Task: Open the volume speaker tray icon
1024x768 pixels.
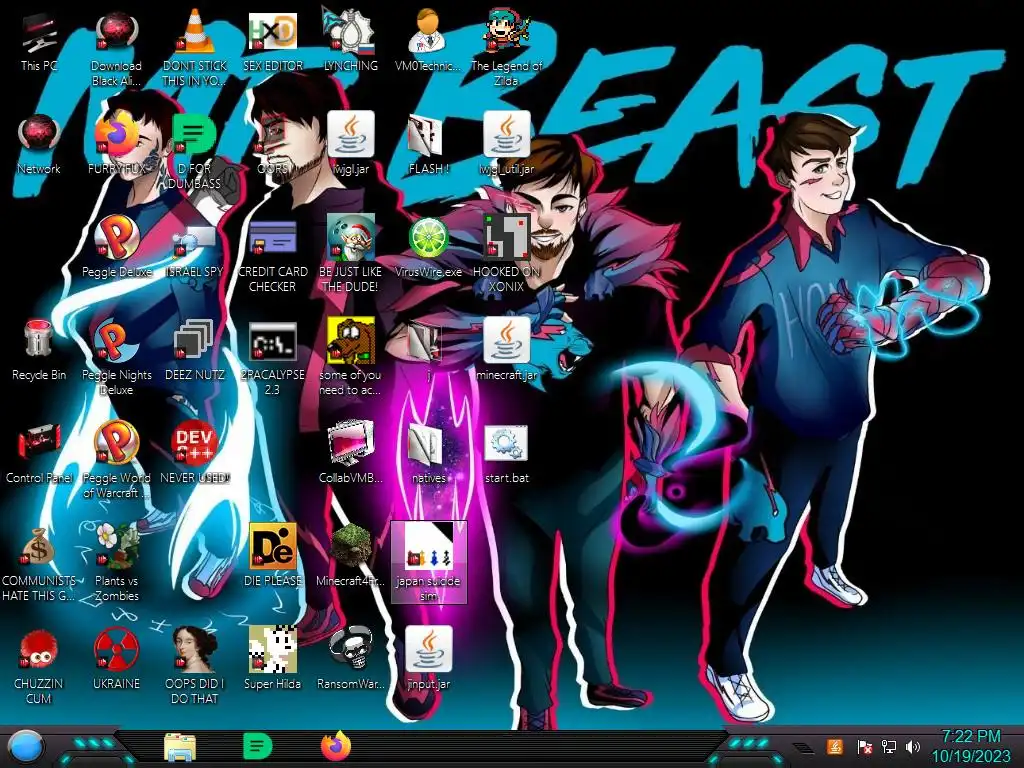Action: click(912, 746)
